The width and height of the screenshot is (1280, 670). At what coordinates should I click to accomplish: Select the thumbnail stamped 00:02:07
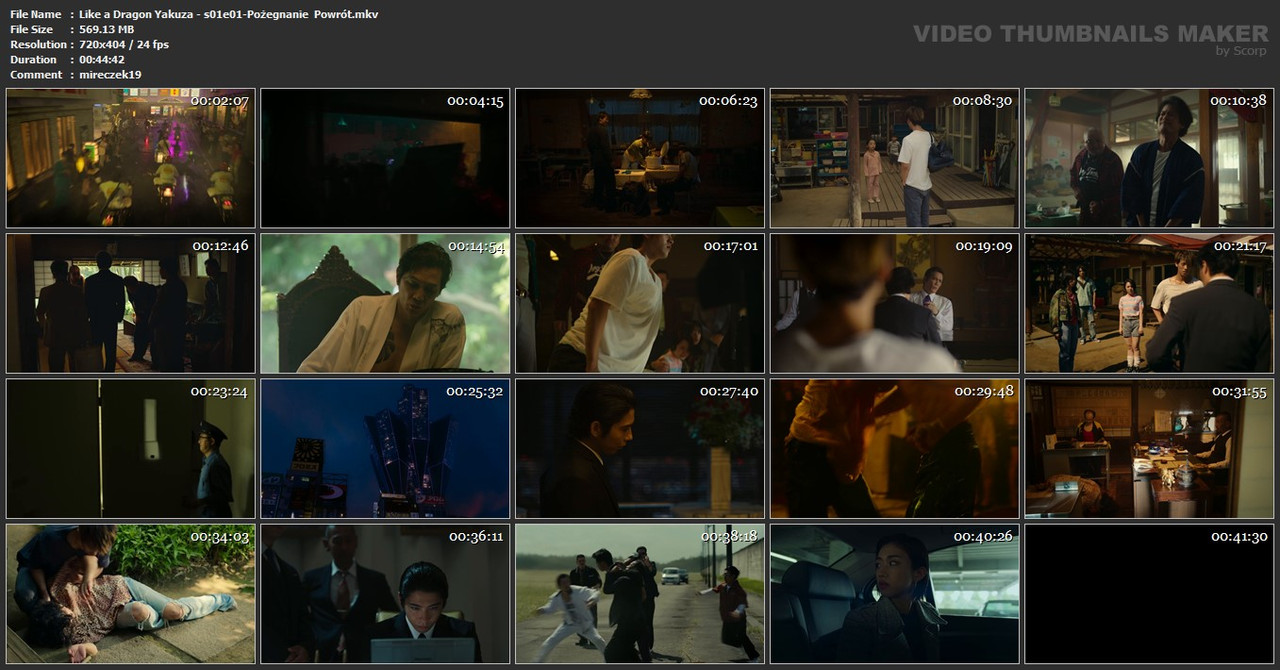pos(131,158)
